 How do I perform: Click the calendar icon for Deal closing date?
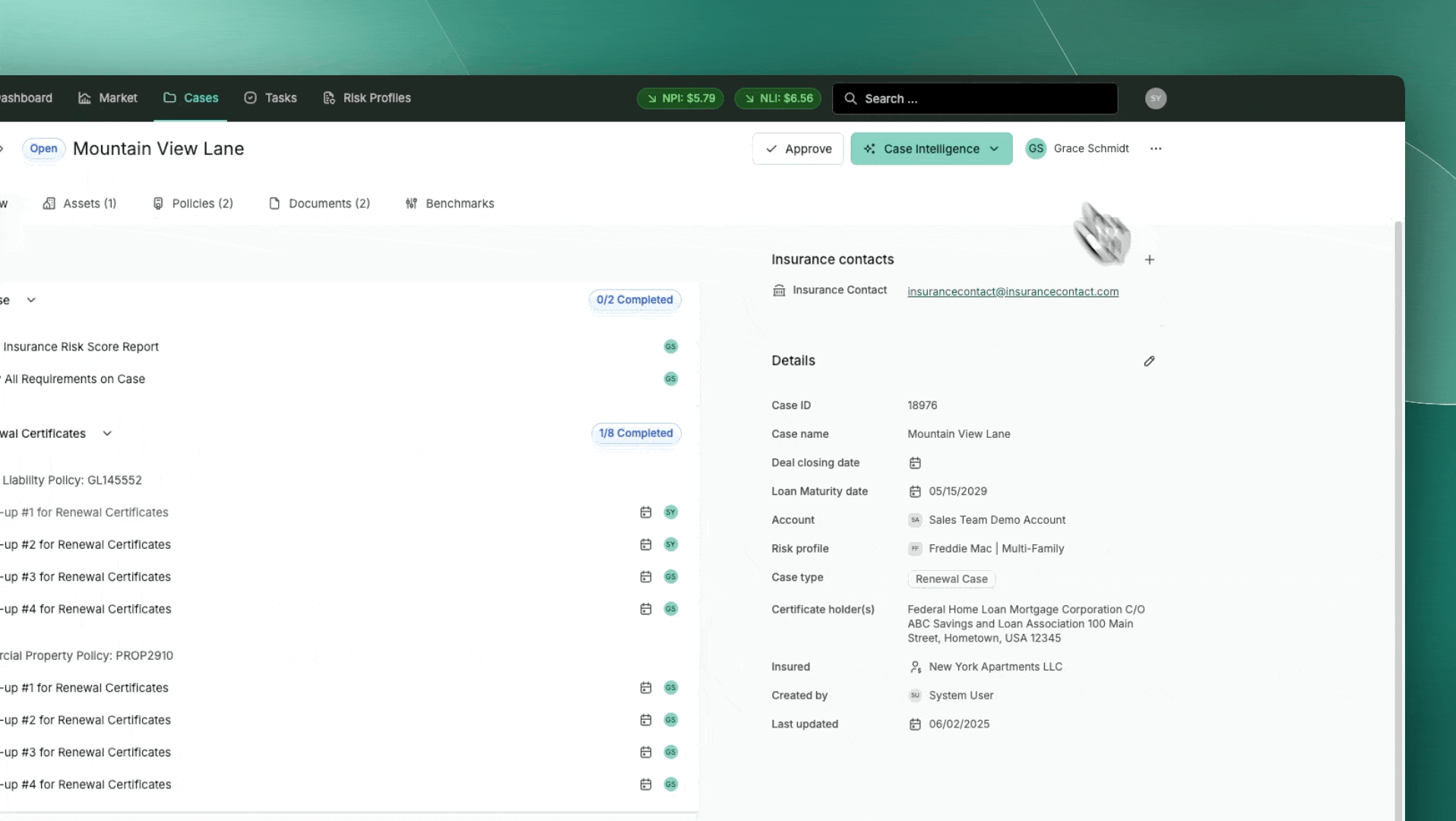915,463
